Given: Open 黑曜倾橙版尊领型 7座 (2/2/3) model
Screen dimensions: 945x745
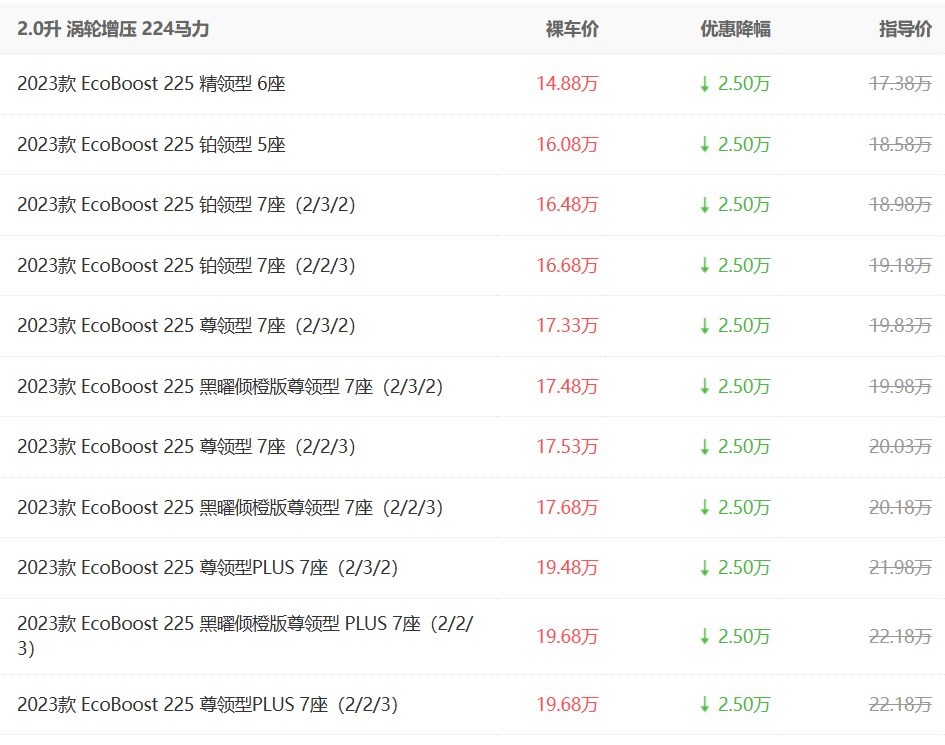Looking at the screenshot, I should click(230, 508).
